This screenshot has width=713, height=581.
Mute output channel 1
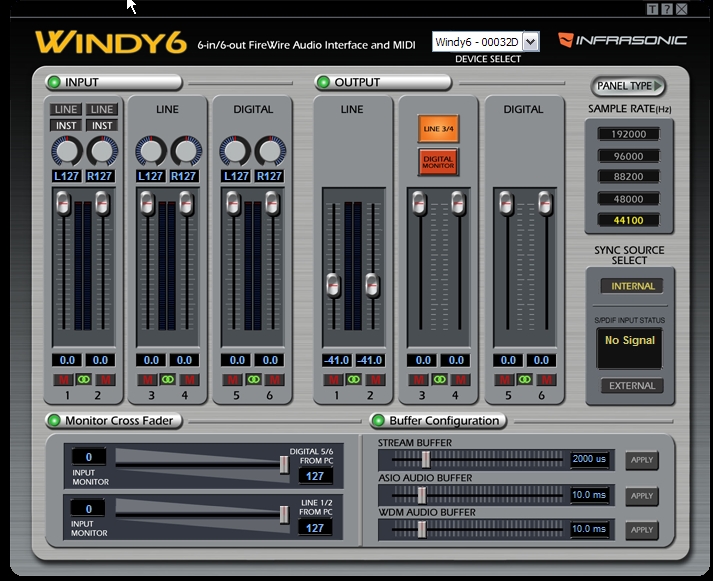pos(333,380)
